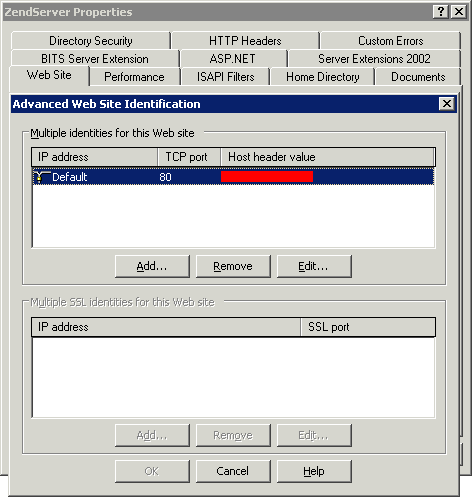Cancel the Advanced identification dialog
This screenshot has height=499, width=473.
click(x=233, y=471)
